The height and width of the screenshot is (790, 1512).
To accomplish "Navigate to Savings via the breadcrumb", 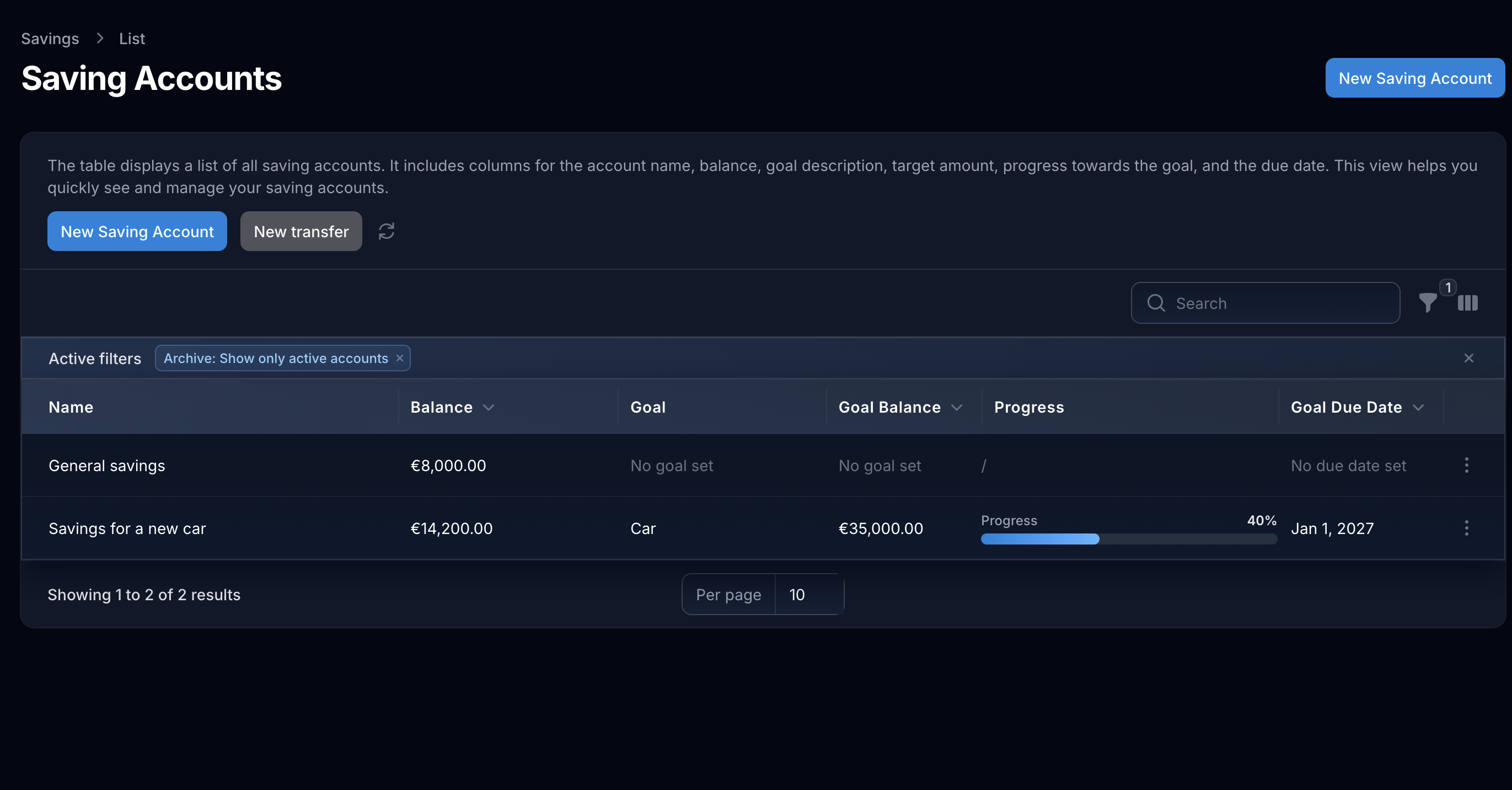I will (49, 38).
